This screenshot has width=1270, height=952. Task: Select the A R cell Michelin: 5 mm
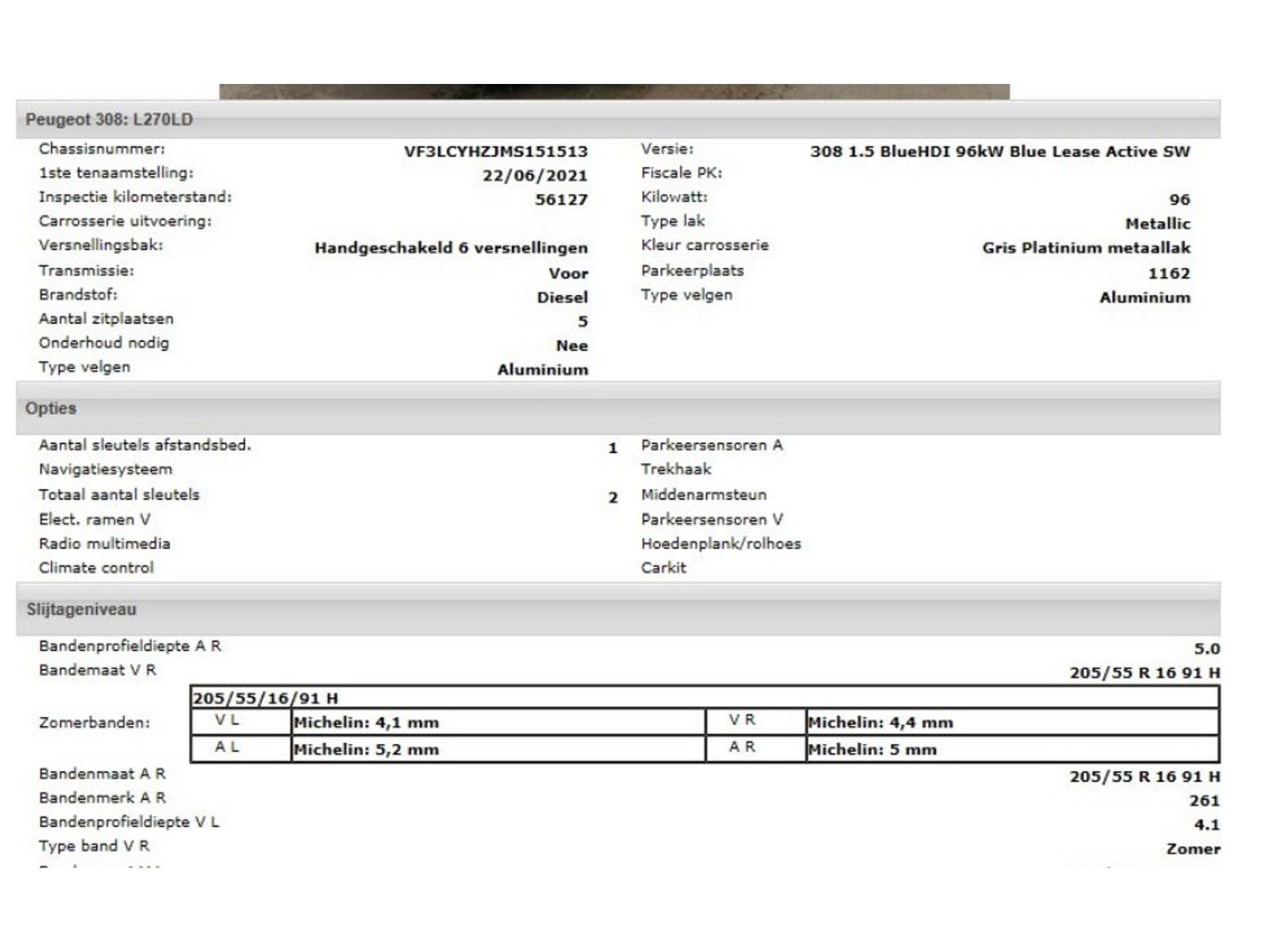pos(1013,750)
